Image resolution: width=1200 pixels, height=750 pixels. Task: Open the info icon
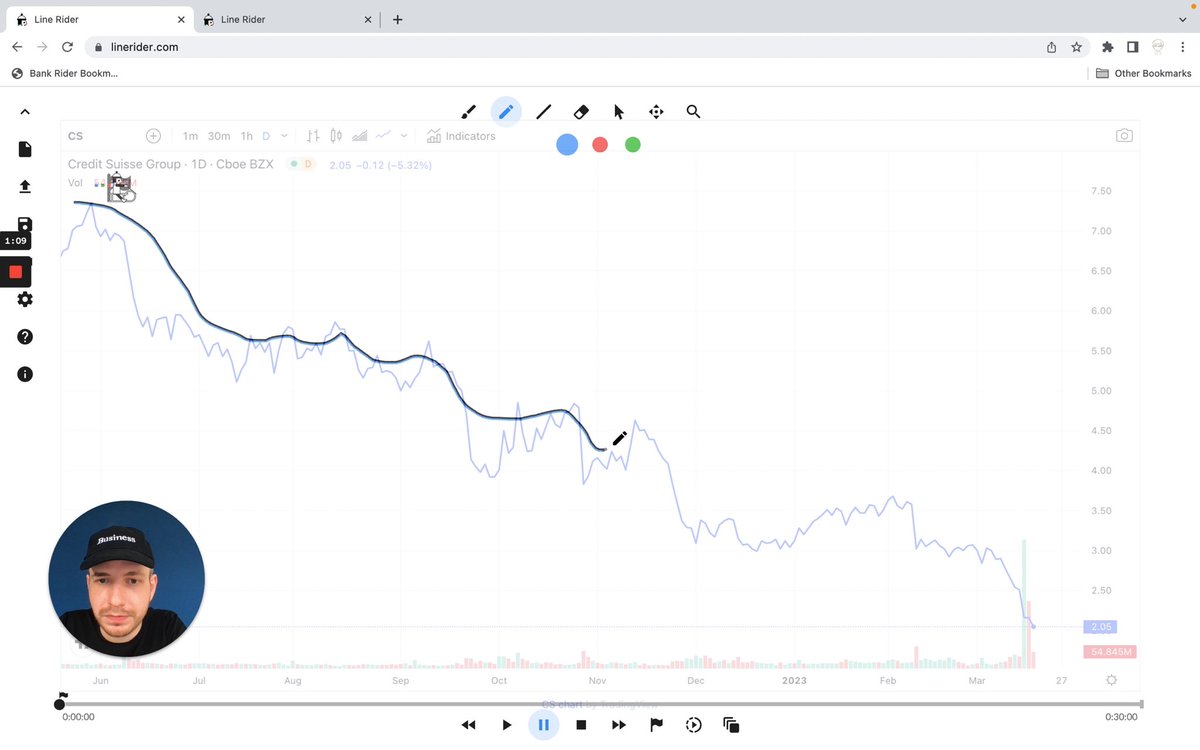pyautogui.click(x=25, y=374)
